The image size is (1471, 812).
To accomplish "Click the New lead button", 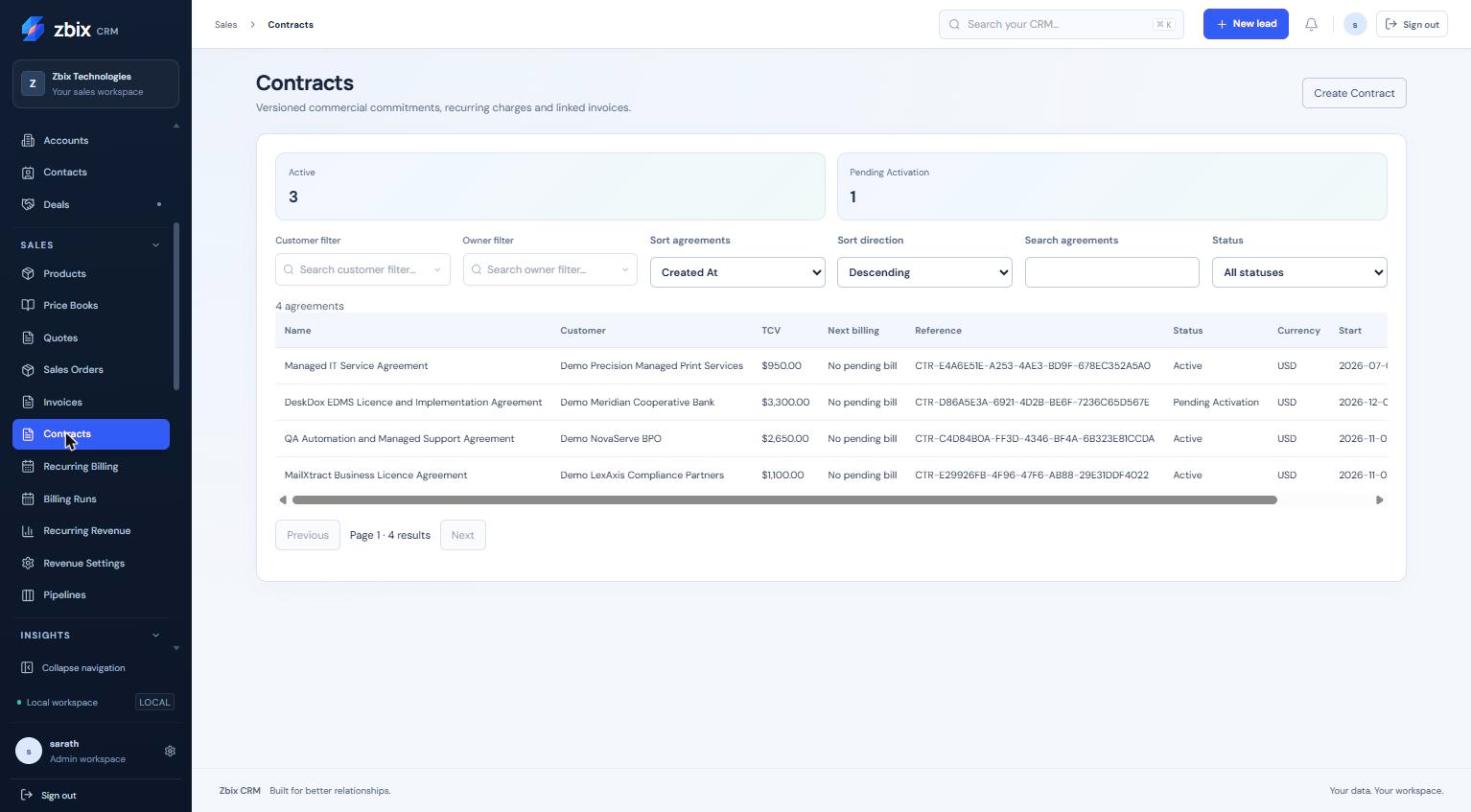I will click(x=1246, y=24).
